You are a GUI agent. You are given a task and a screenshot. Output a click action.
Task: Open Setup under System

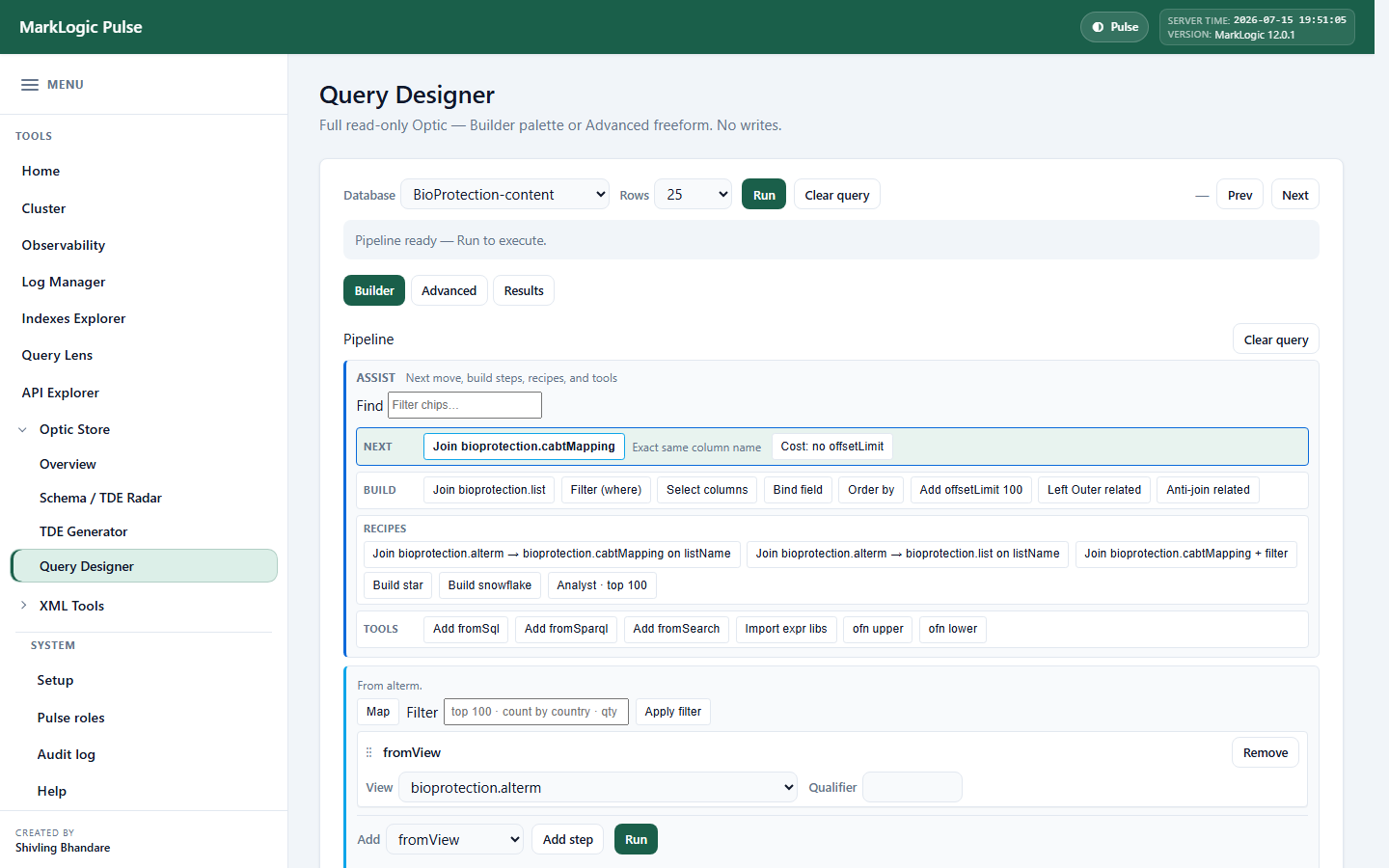point(55,680)
